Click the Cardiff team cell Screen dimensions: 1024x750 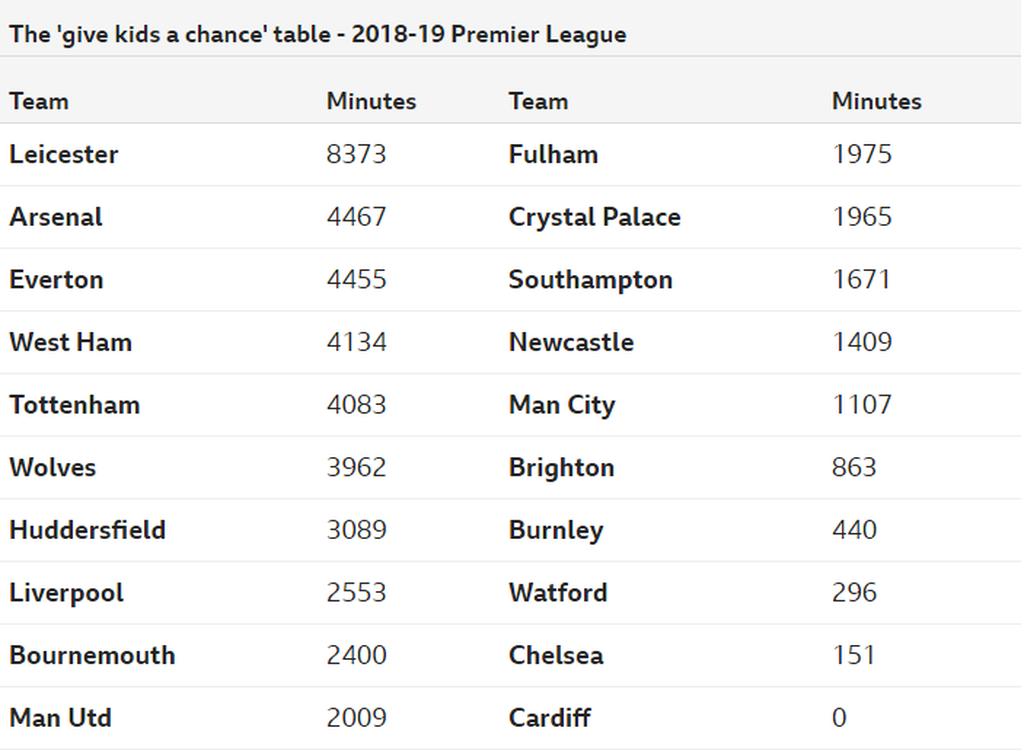pos(550,718)
